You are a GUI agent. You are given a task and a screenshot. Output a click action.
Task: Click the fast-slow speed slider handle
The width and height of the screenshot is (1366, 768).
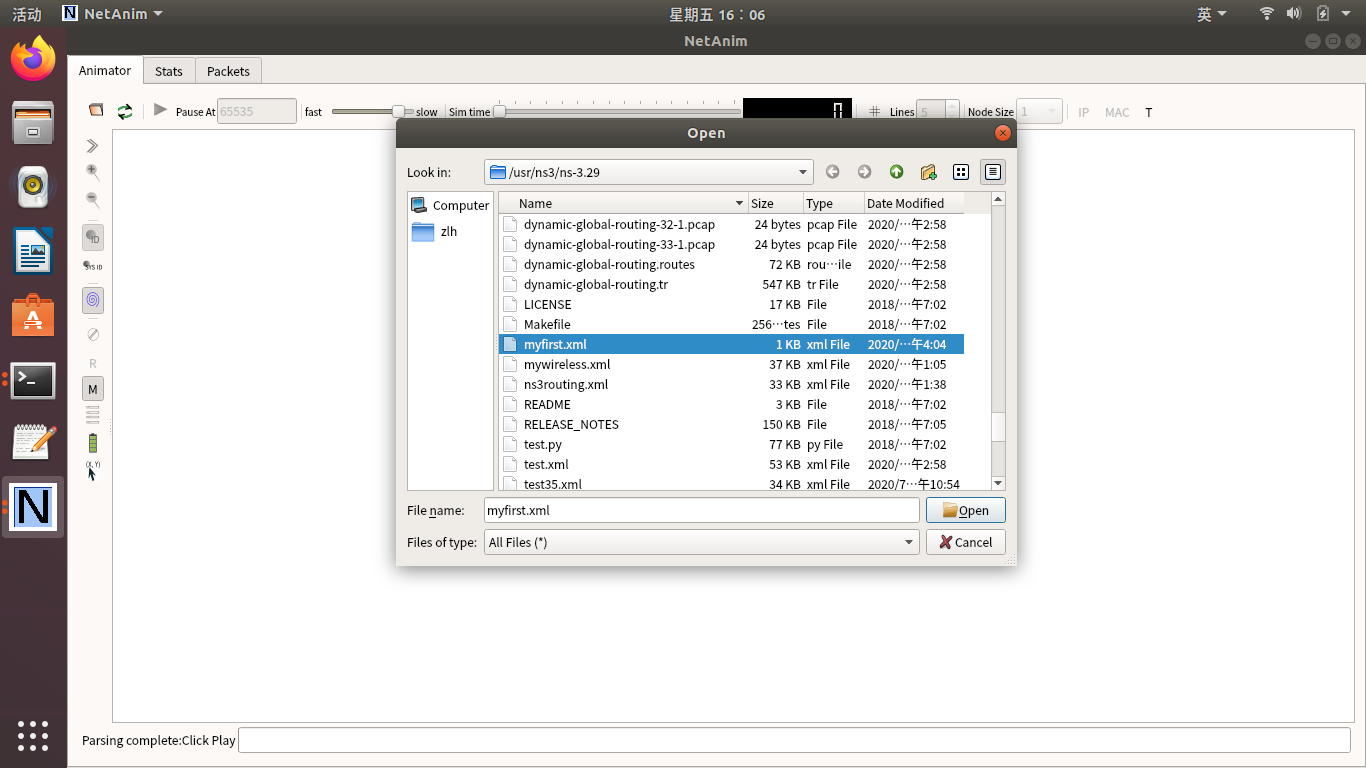pyautogui.click(x=398, y=111)
